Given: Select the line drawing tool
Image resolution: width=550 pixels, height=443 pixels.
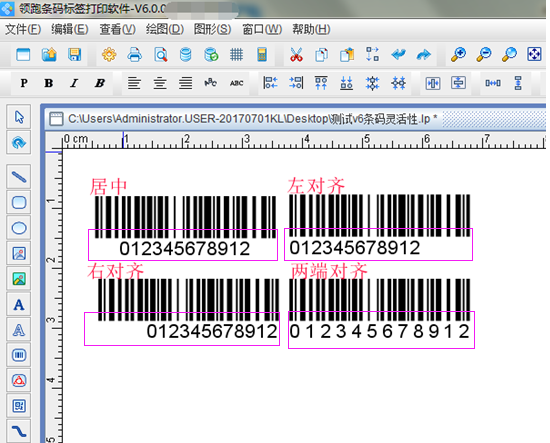Looking at the screenshot, I should (x=19, y=177).
